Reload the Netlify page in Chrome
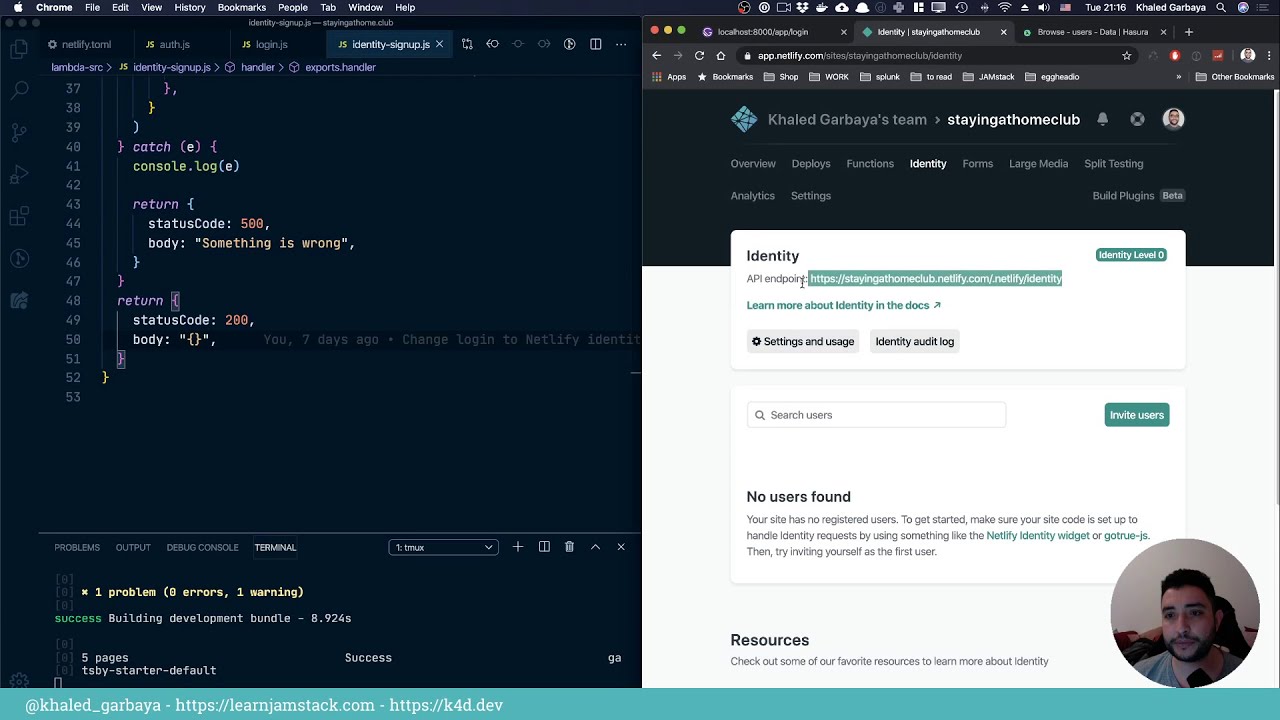This screenshot has height=720, width=1280. pyautogui.click(x=700, y=56)
